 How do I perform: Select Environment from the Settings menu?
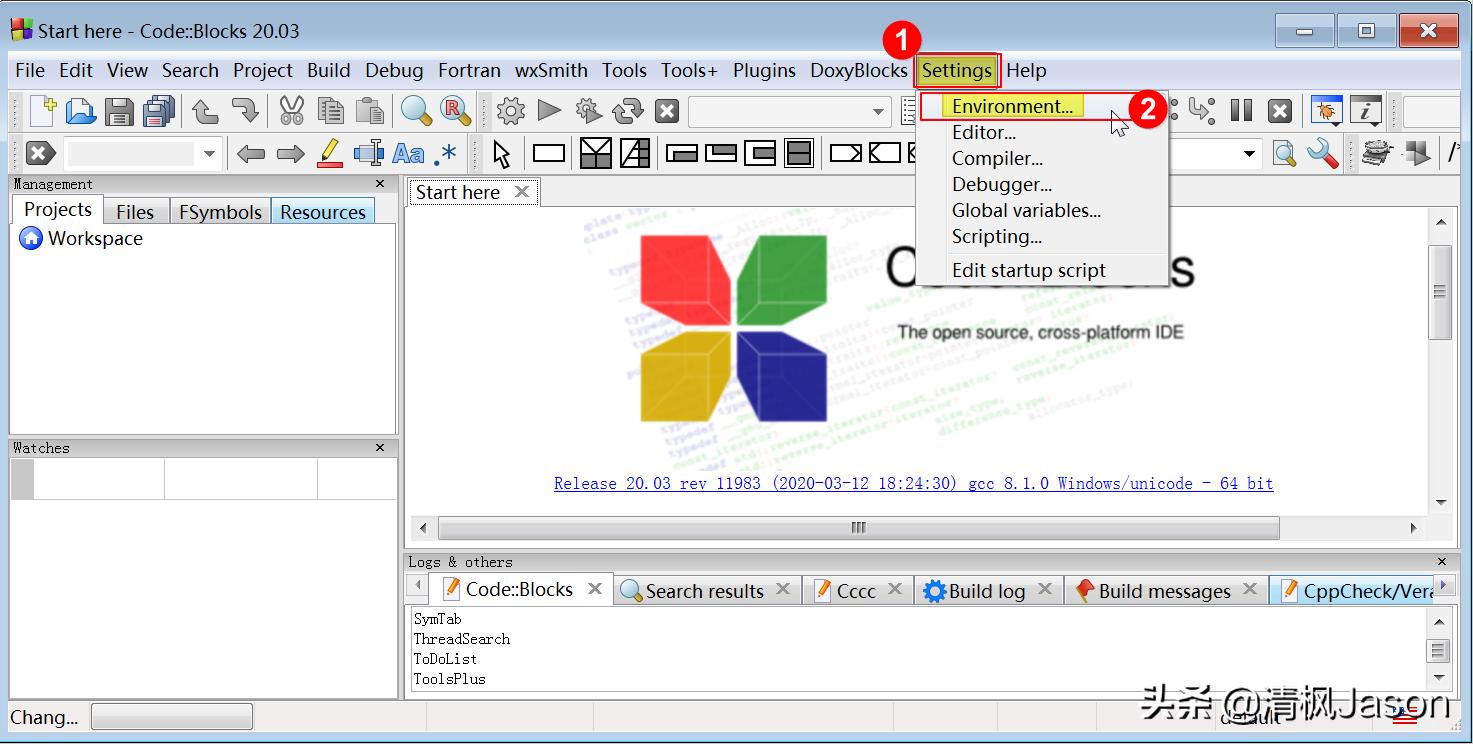1014,106
